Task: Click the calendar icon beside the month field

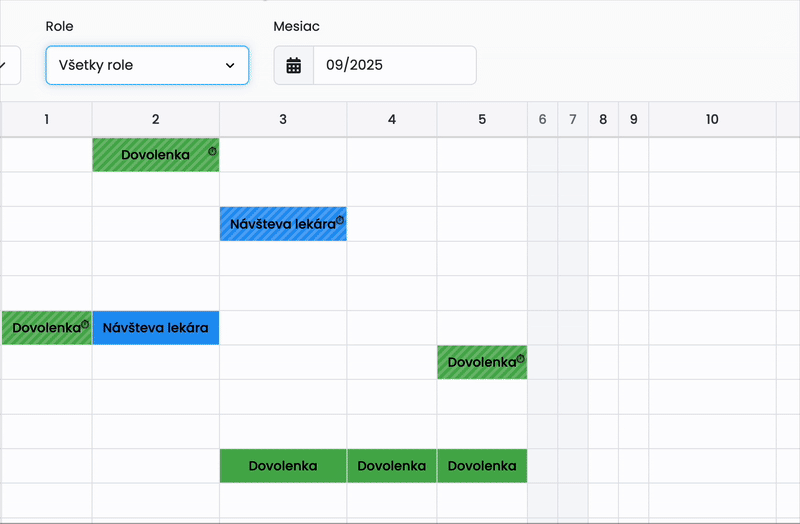Action: [294, 66]
